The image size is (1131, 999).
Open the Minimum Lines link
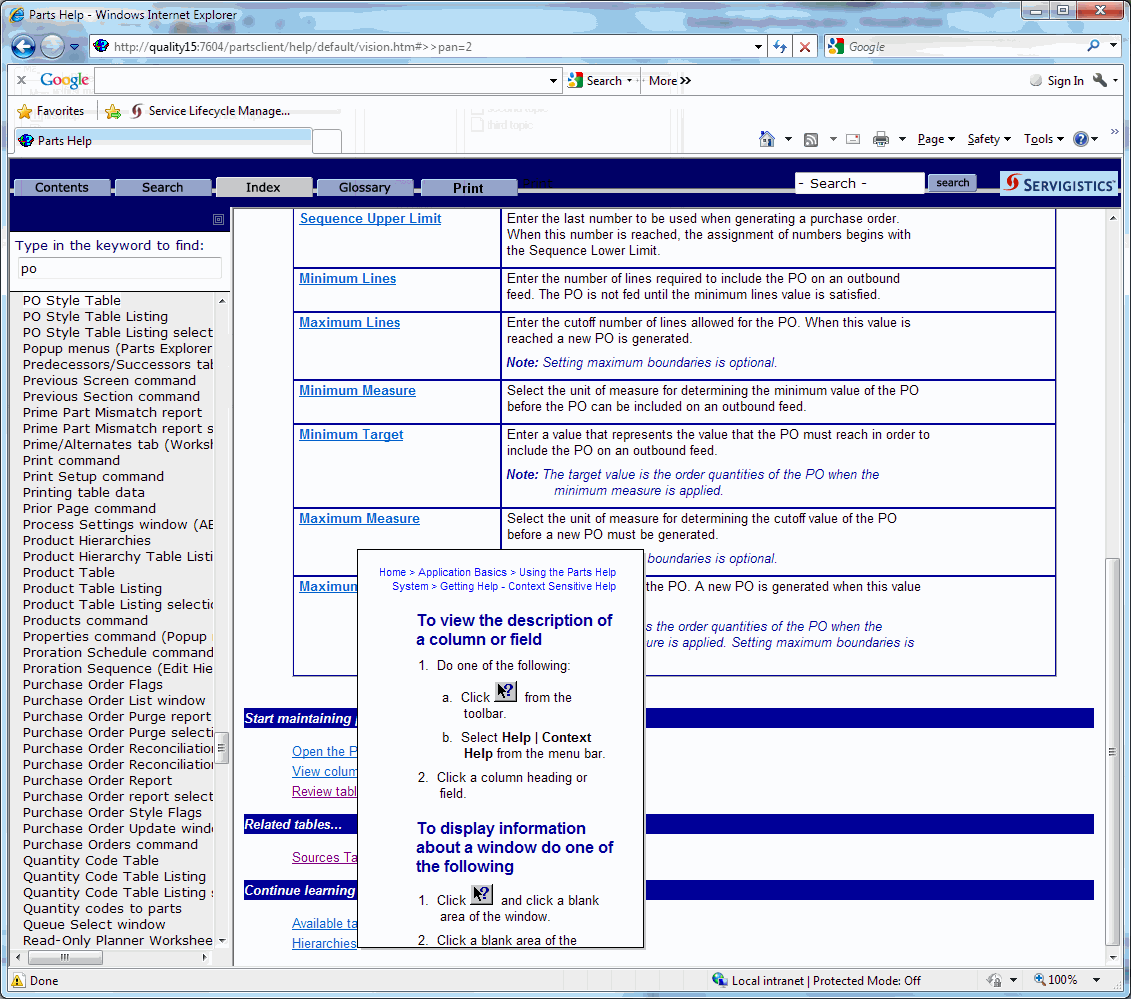coord(348,278)
